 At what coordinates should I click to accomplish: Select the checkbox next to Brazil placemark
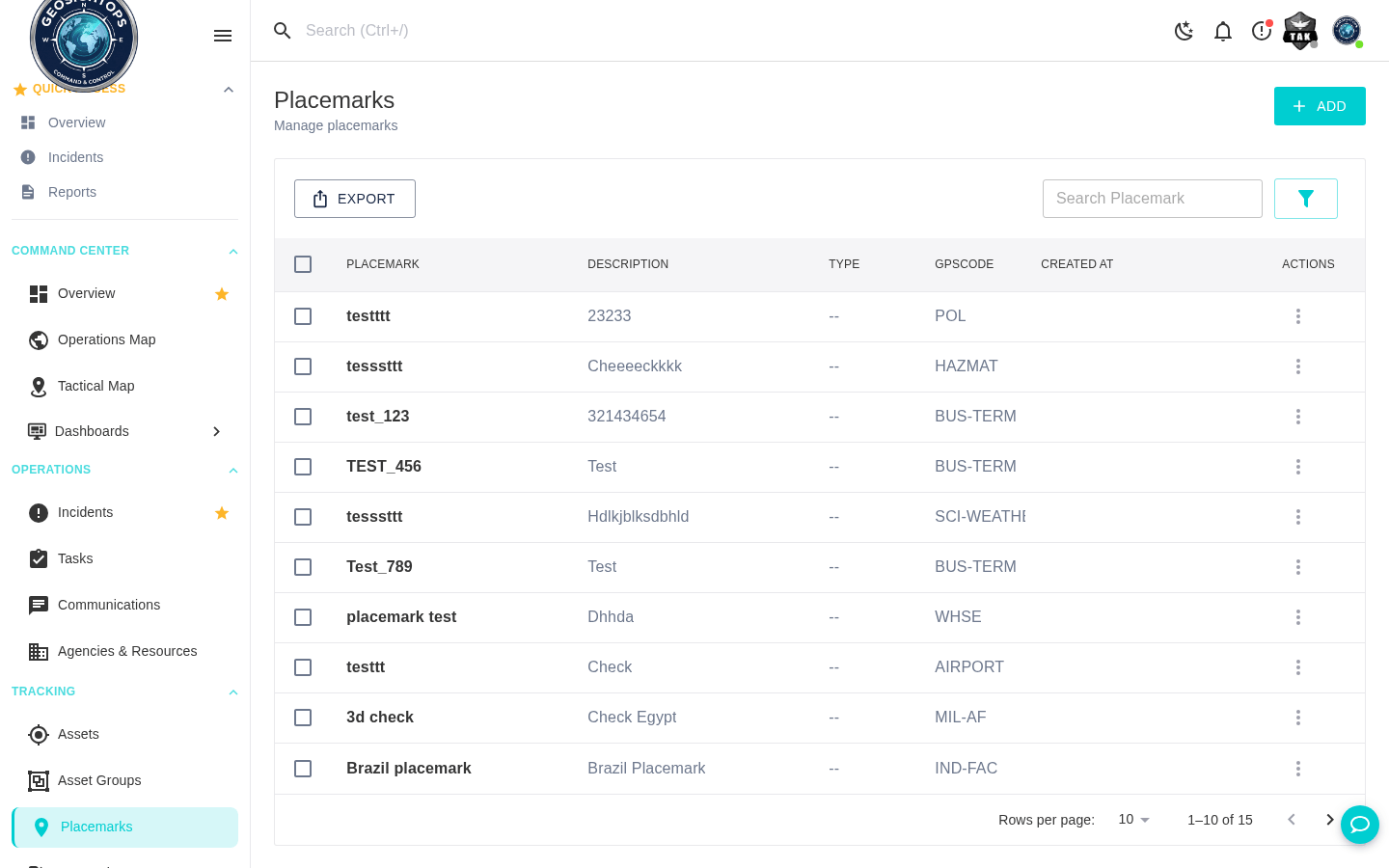tap(303, 769)
